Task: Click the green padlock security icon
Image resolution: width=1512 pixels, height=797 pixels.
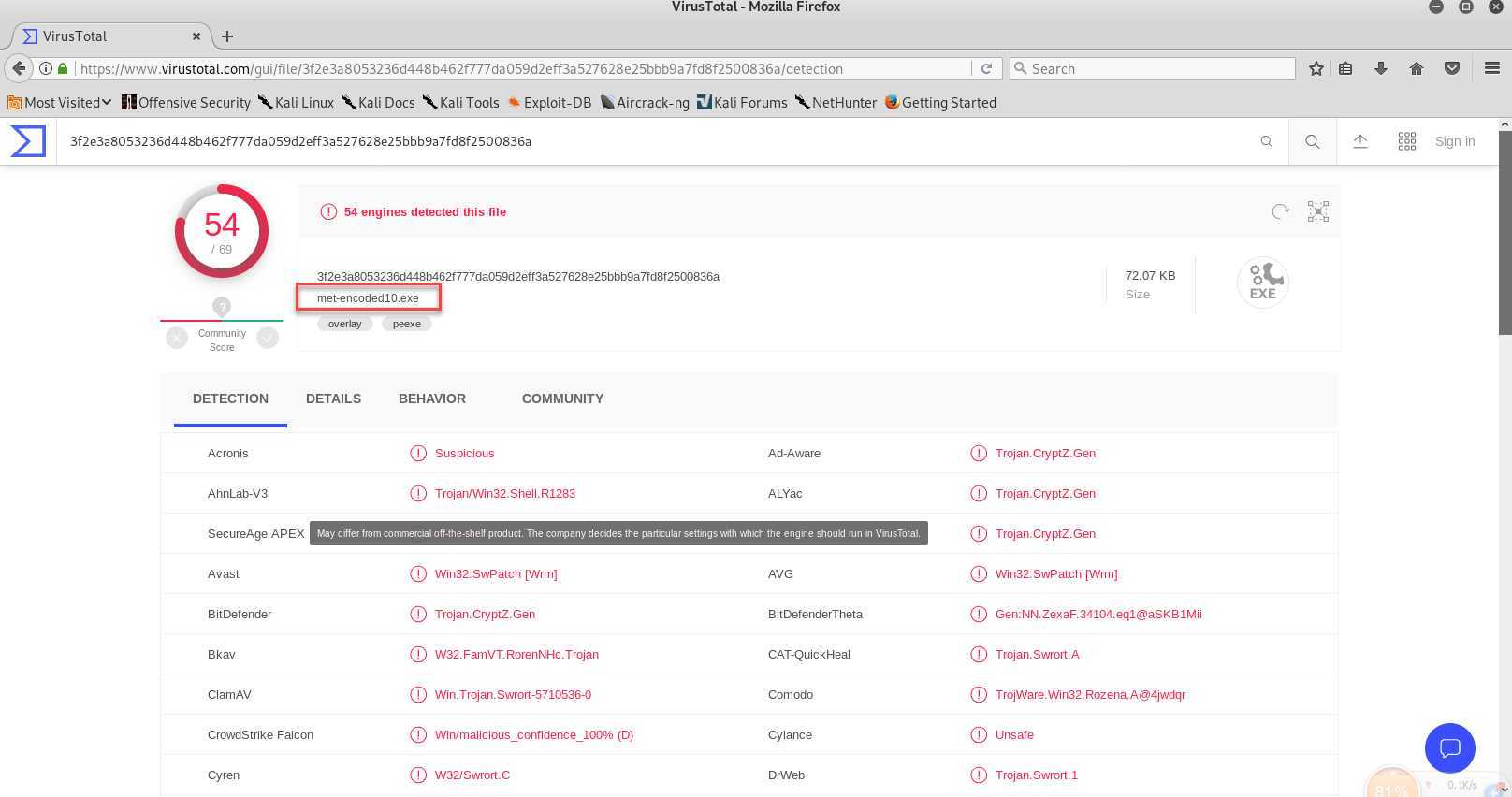Action: [63, 68]
